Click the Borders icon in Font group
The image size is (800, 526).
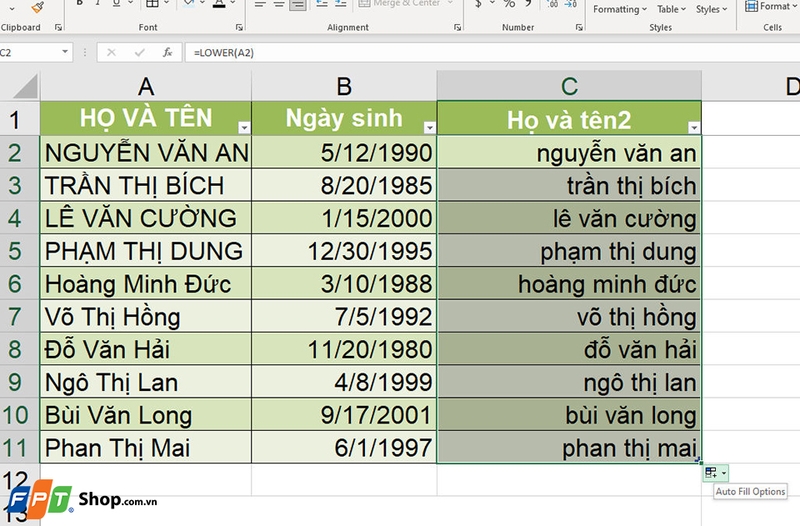click(152, 4)
